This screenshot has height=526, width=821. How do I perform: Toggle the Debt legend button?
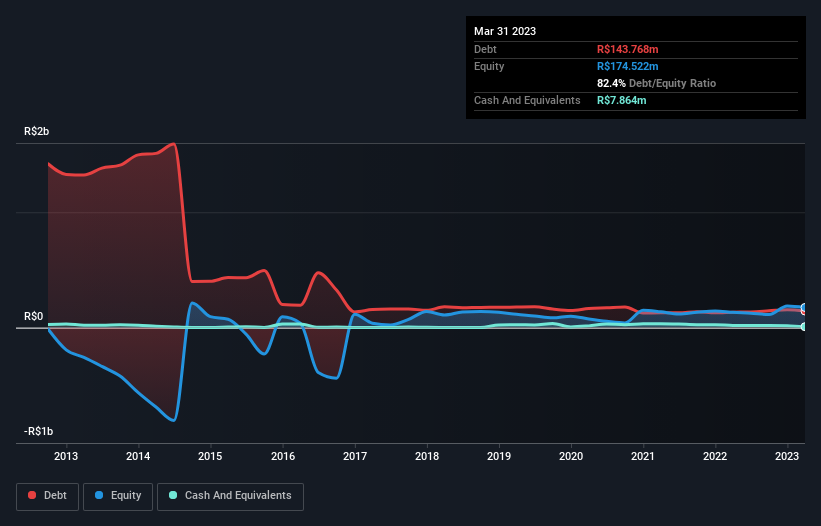(x=47, y=496)
